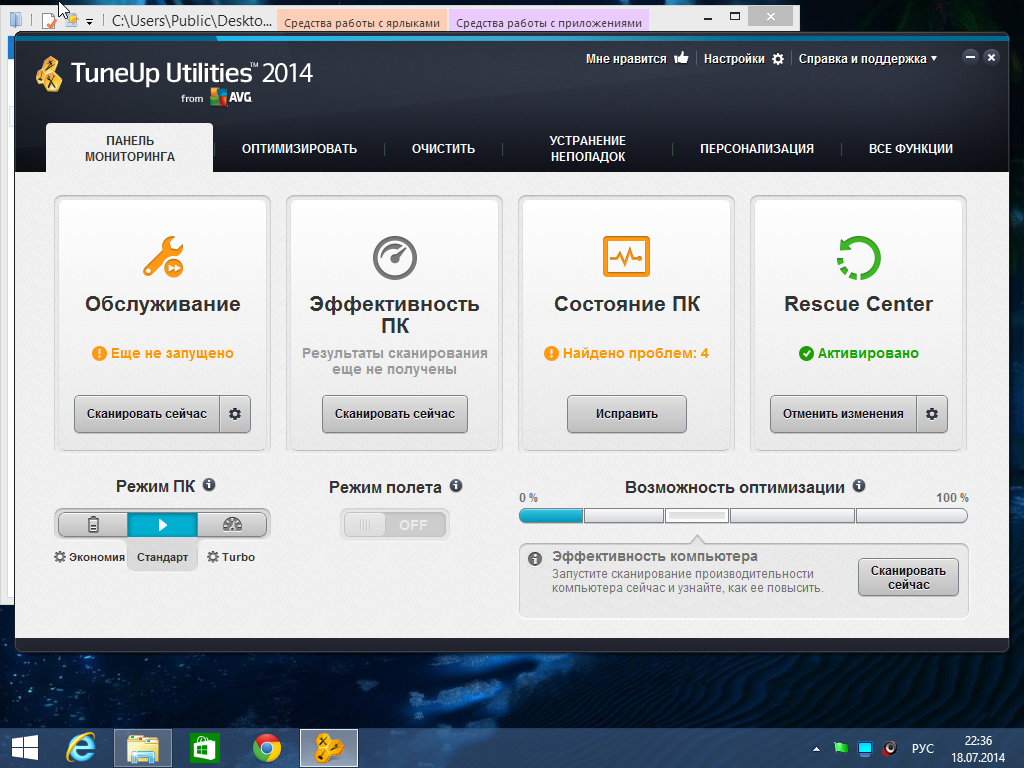The height and width of the screenshot is (768, 1024).
Task: Open Настройки link in header
Action: (x=734, y=59)
